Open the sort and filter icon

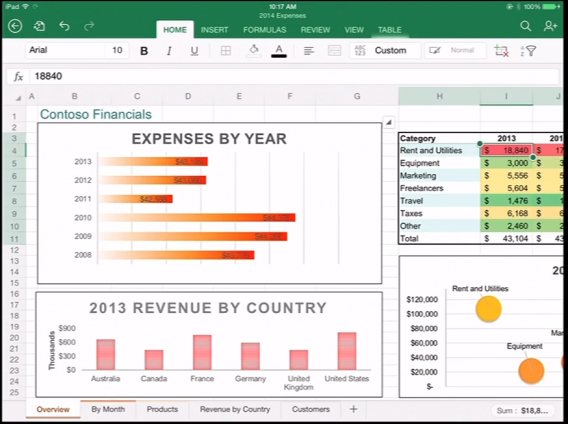tap(528, 51)
